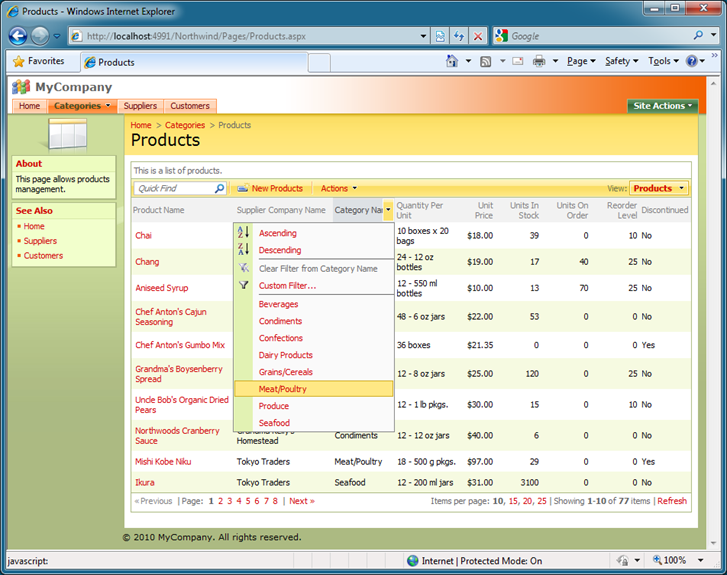The image size is (727, 575).
Task: Click the RSS feeds icon
Action: (486, 61)
